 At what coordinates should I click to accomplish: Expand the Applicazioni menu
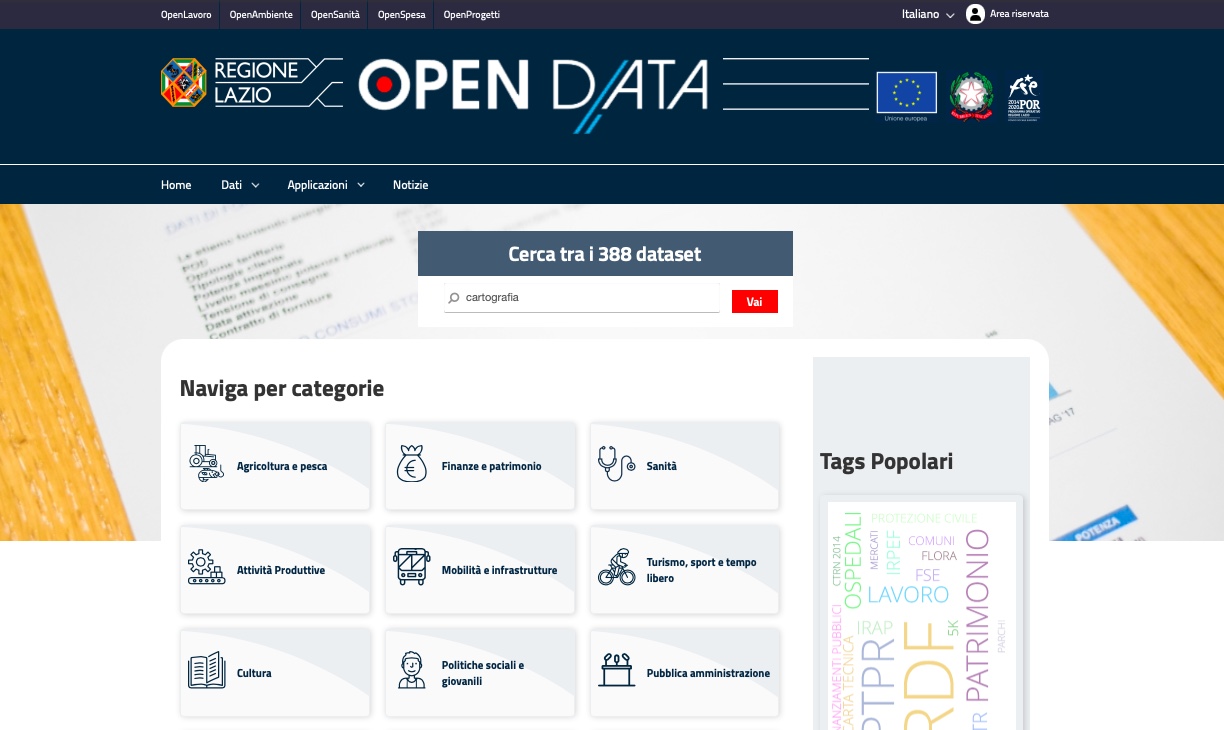point(326,185)
